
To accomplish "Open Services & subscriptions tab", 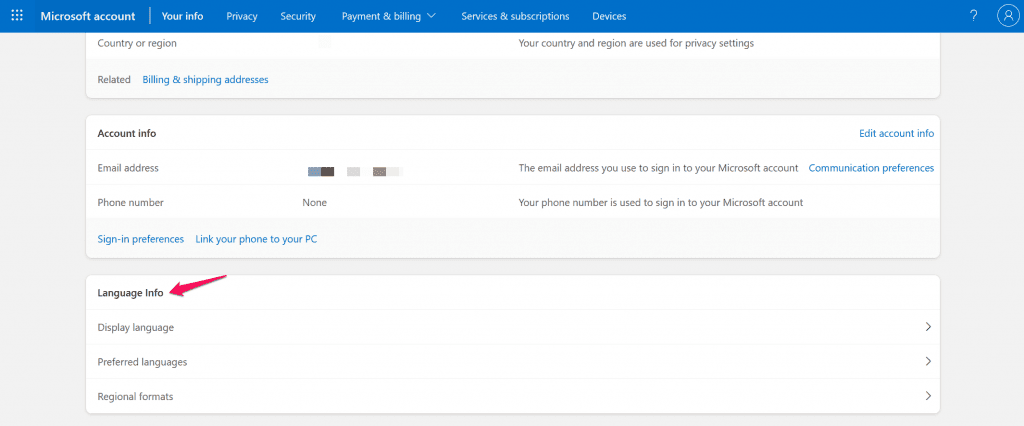I will [x=515, y=16].
